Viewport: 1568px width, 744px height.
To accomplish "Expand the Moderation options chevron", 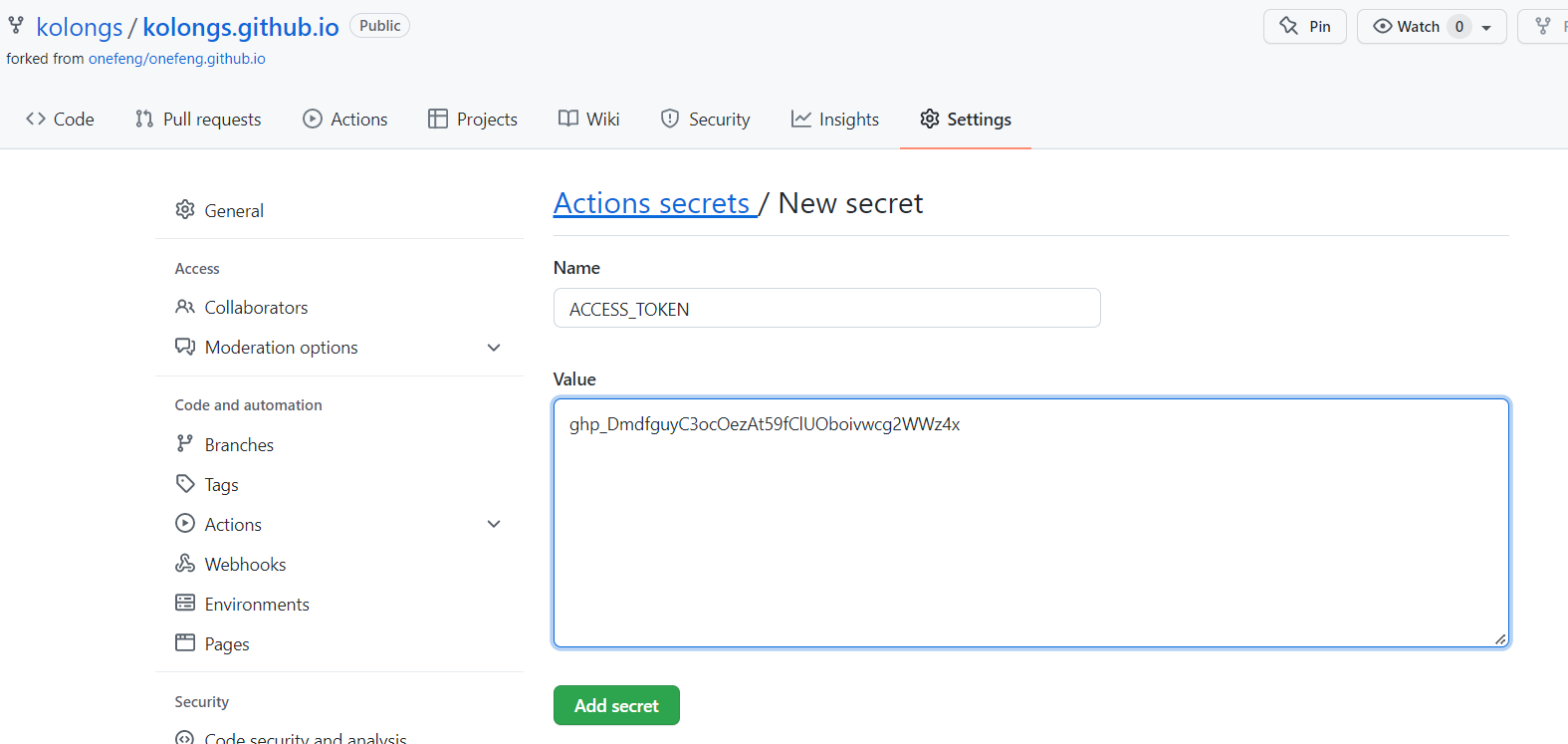I will [494, 348].
